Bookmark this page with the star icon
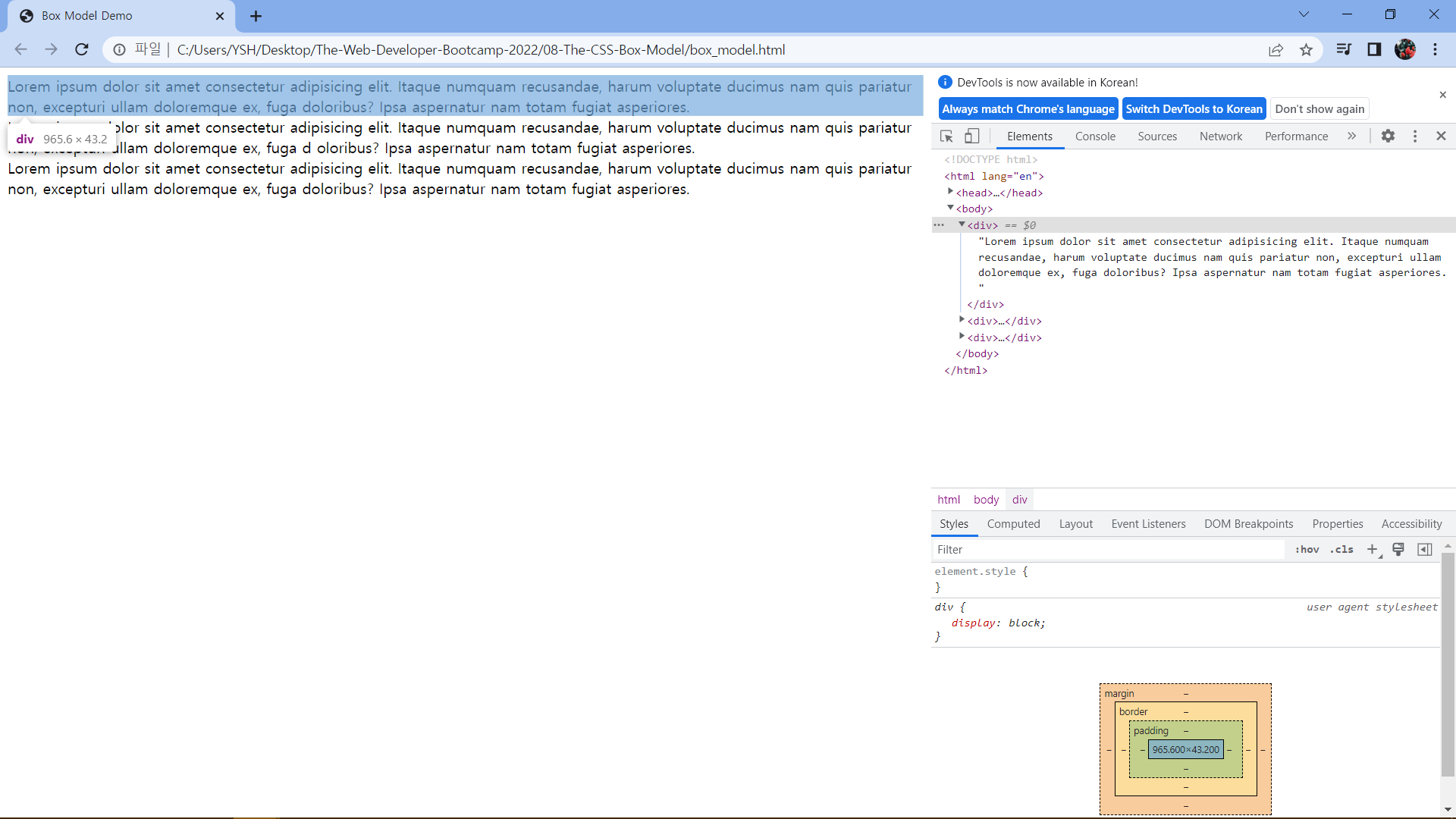This screenshot has height=819, width=1456. 1306,50
